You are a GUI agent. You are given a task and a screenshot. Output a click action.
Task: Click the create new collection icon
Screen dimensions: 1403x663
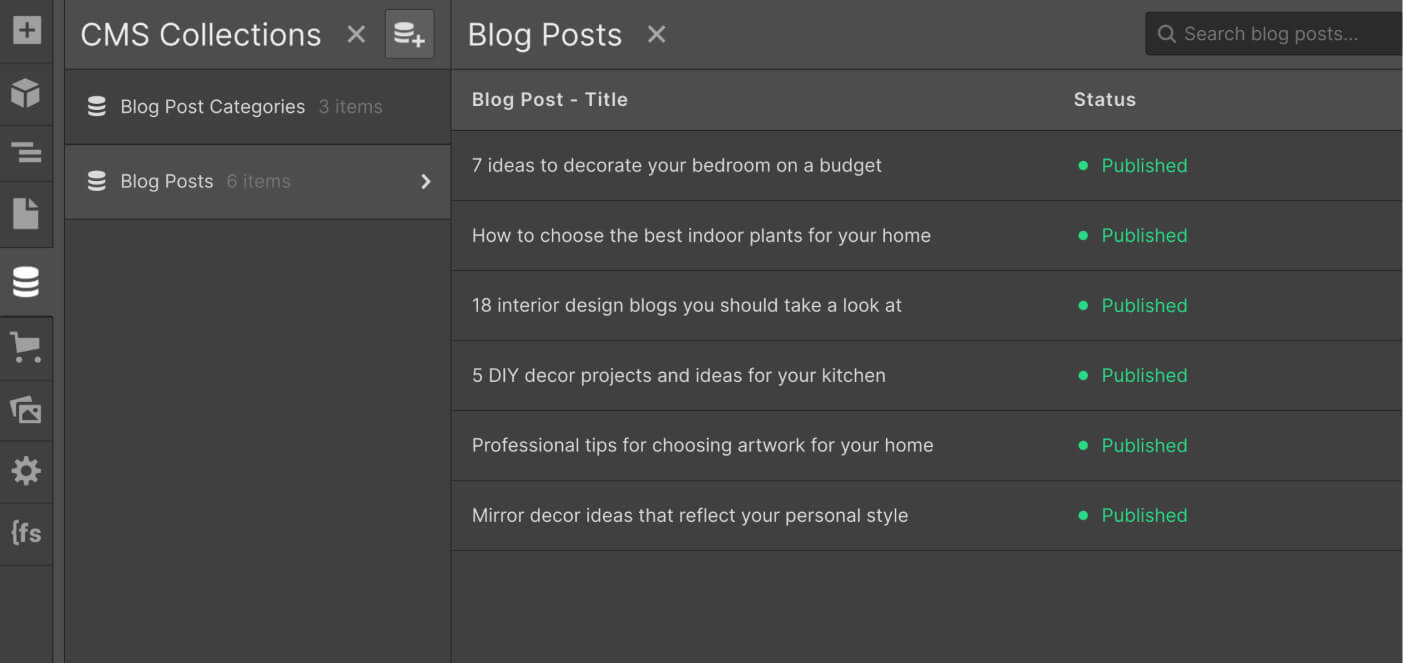pos(409,34)
